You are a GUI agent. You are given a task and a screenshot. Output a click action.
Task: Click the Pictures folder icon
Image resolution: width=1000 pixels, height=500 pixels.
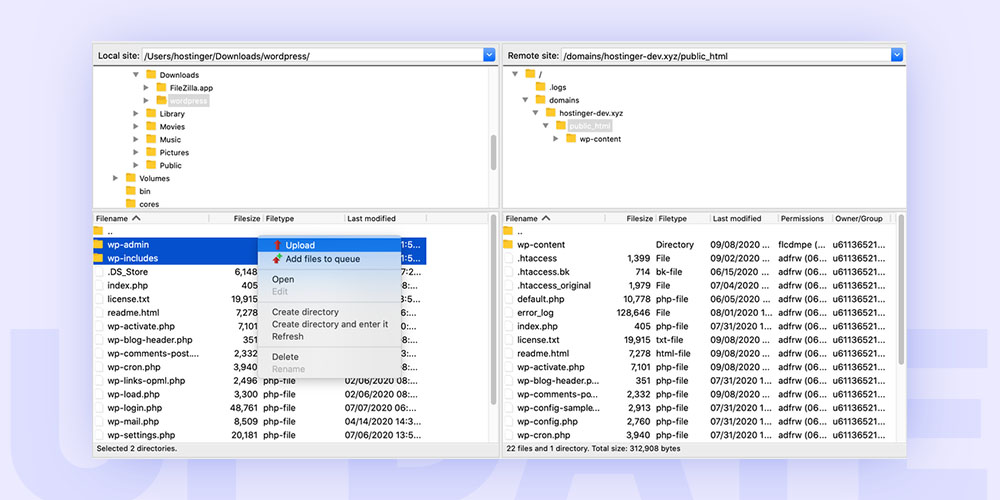click(x=151, y=152)
